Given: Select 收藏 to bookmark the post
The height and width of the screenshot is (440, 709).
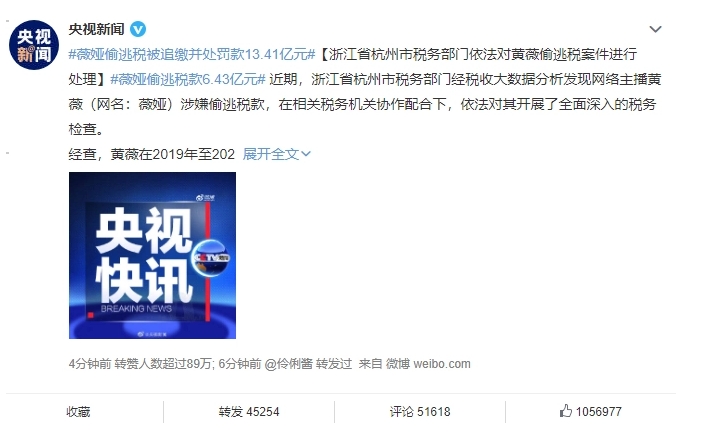Looking at the screenshot, I should click(78, 412).
